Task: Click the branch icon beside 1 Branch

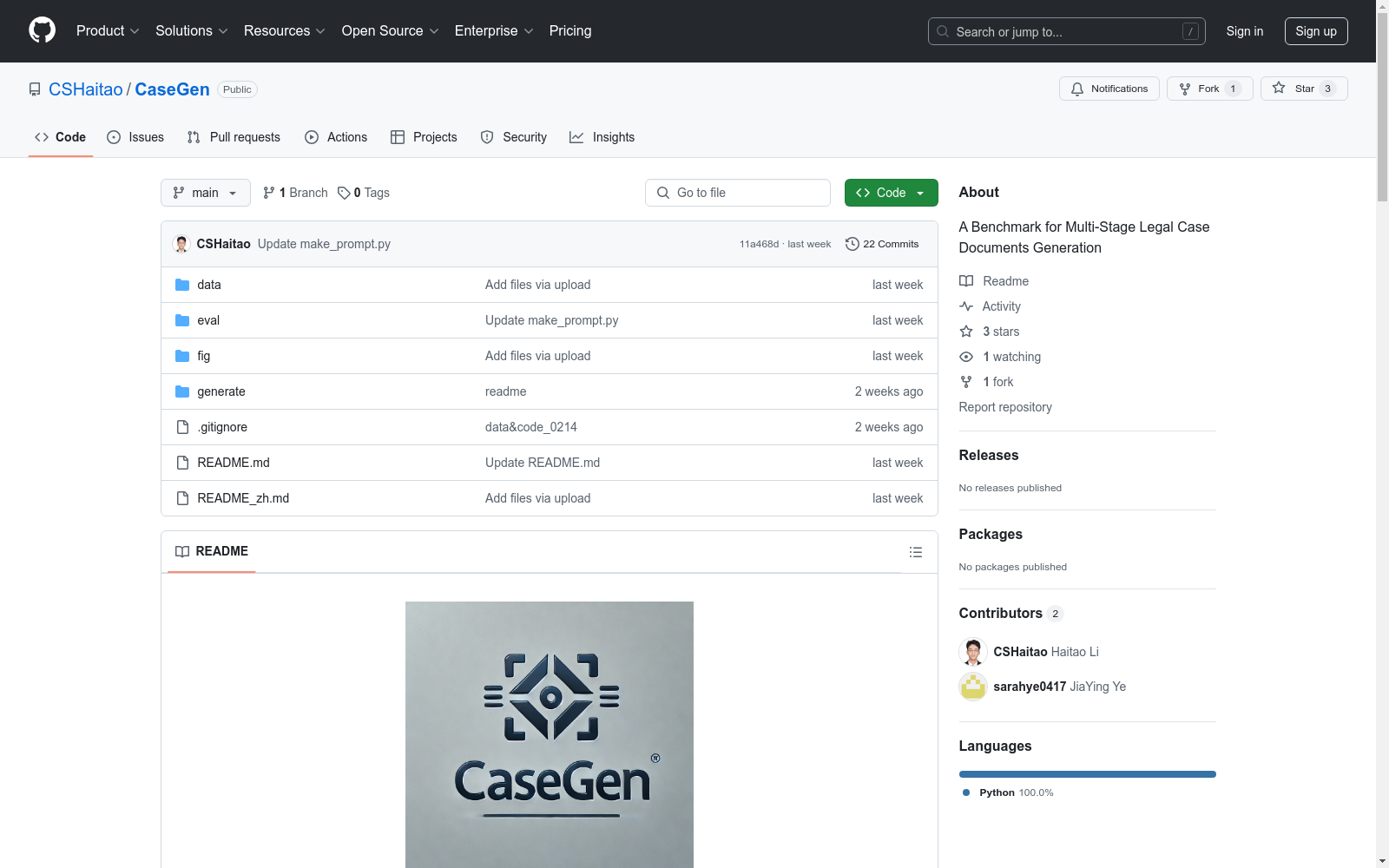Action: [269, 193]
